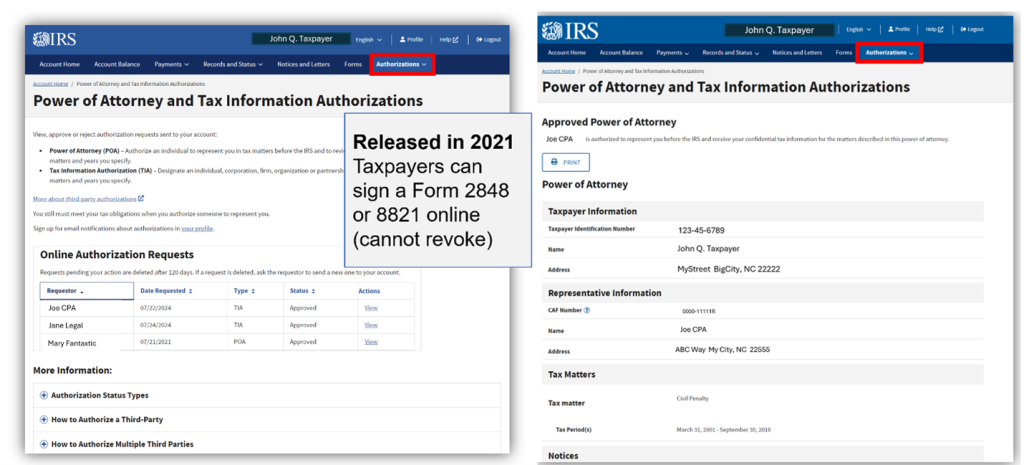Open Records and Status menu in left window
Viewport: 1024px width, 465px height.
[233, 64]
